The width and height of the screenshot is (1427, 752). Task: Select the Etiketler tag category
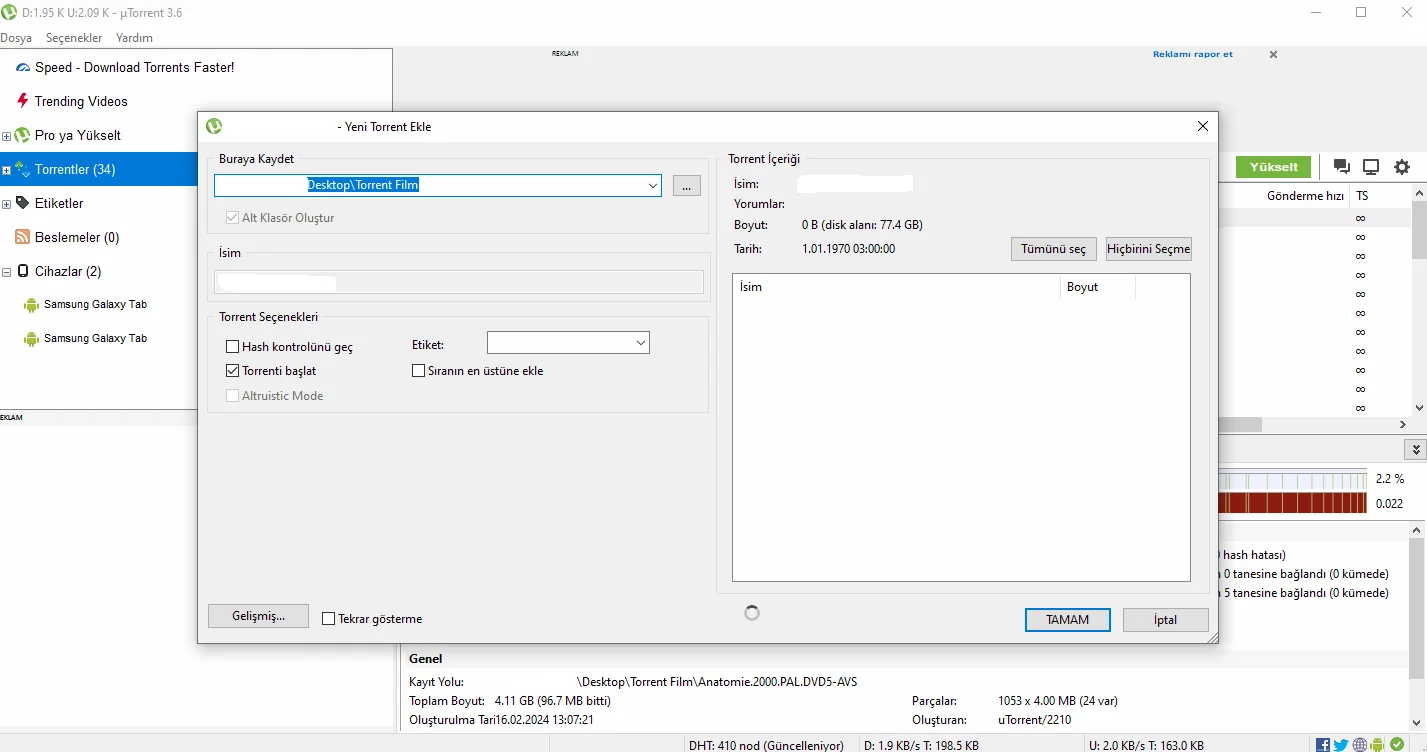click(59, 203)
